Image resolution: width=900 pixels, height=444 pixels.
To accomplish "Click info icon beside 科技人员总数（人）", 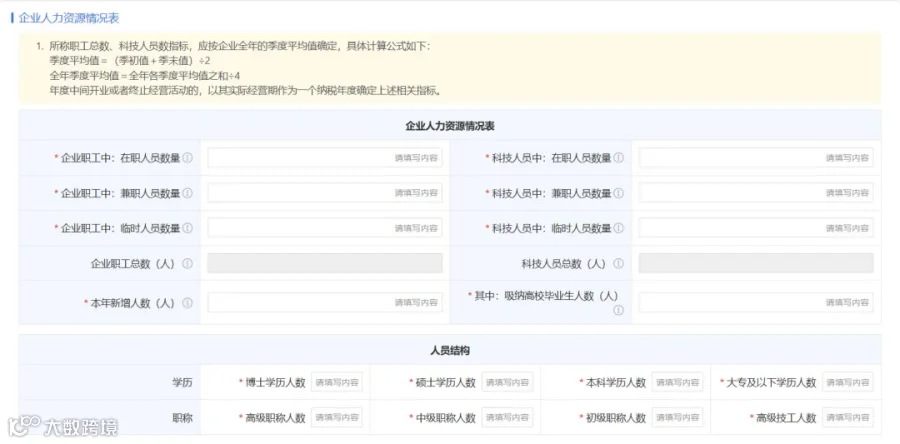I will point(618,264).
